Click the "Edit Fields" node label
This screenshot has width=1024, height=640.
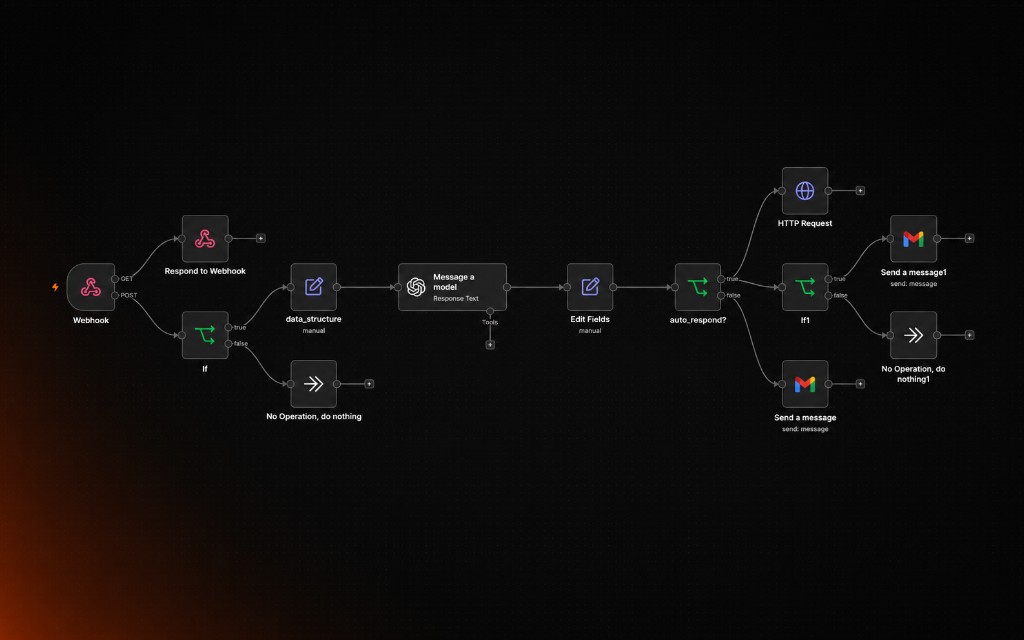click(x=590, y=319)
